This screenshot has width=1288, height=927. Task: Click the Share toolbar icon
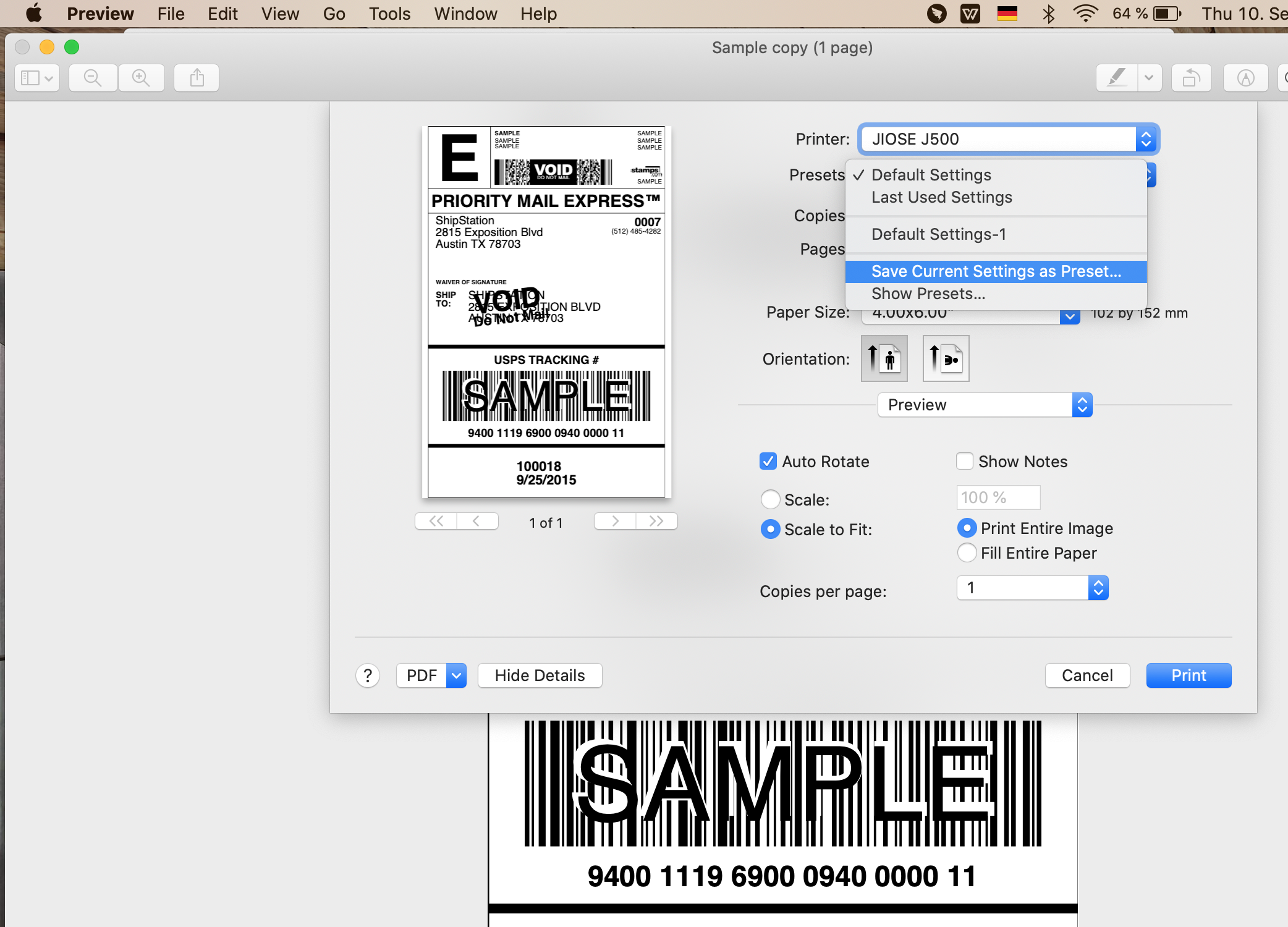(197, 78)
